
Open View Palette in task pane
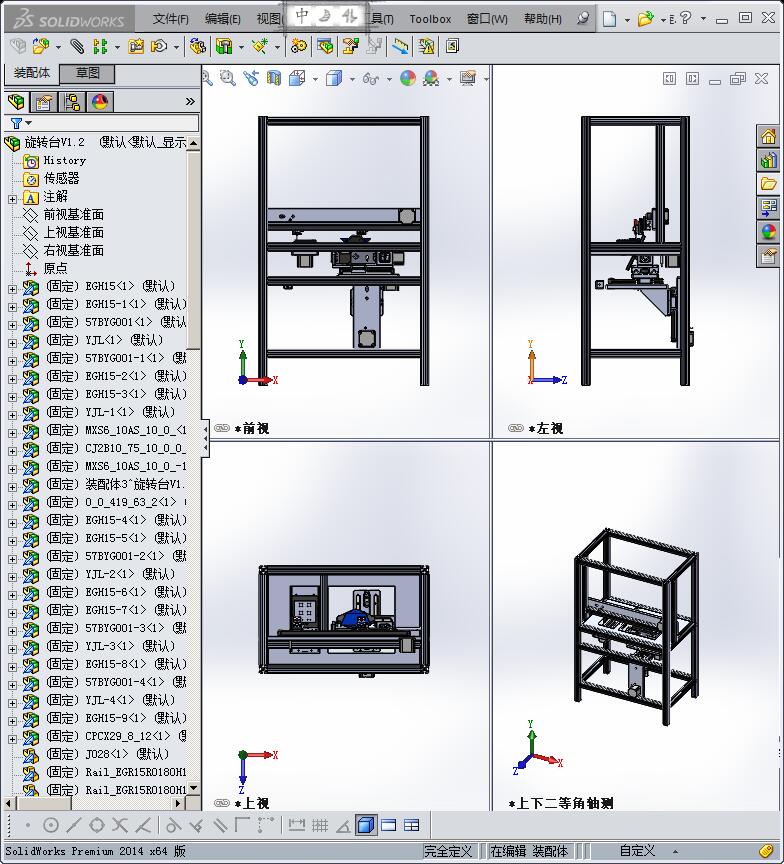(x=768, y=207)
